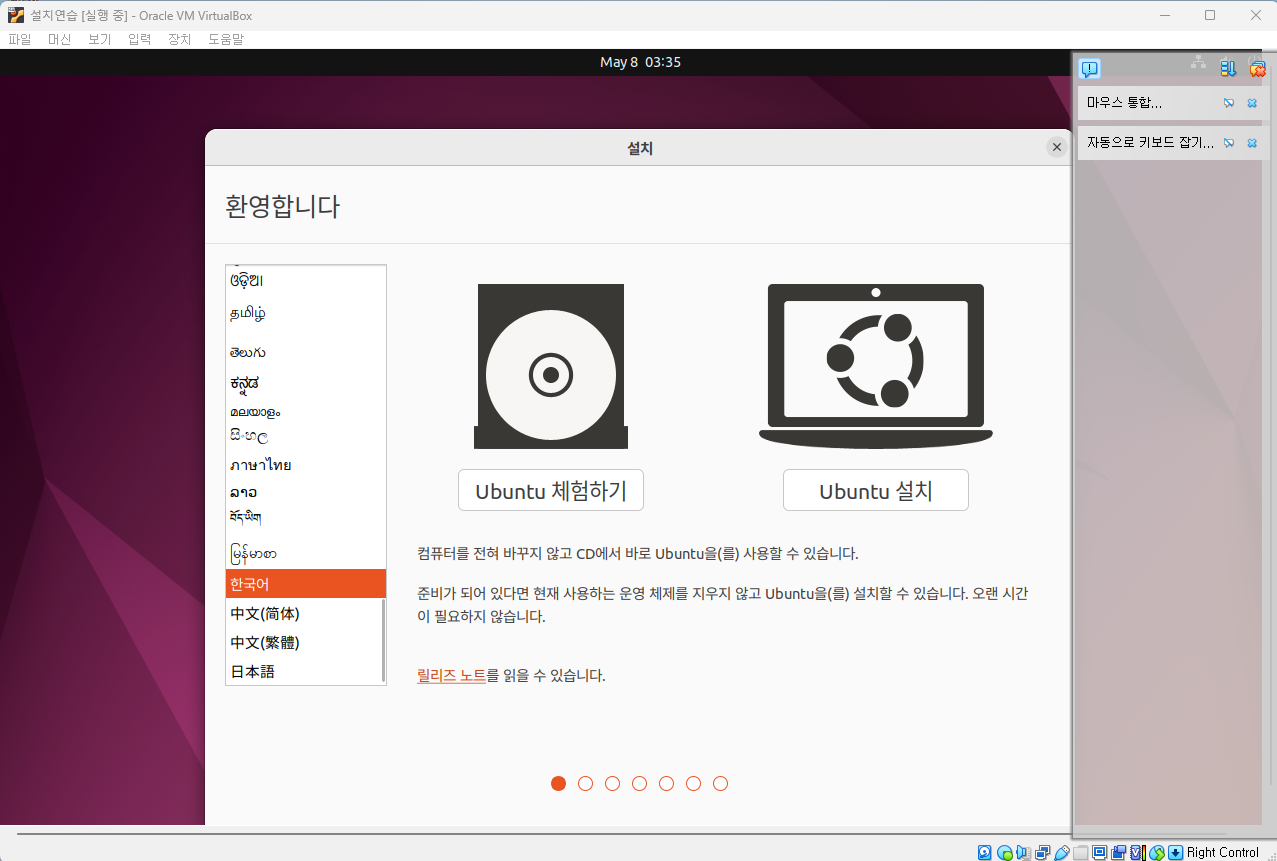Screen dimensions: 1277x861
Task: Toggle the notification center speech-bubble icon
Action: [x=1090, y=69]
